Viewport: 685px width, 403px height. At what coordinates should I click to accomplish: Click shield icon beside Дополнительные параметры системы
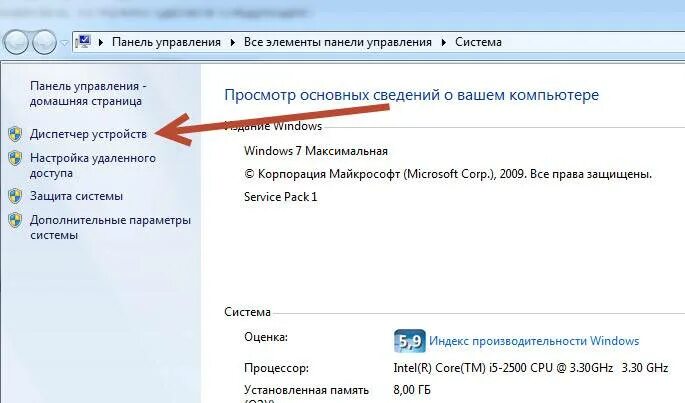click(15, 220)
